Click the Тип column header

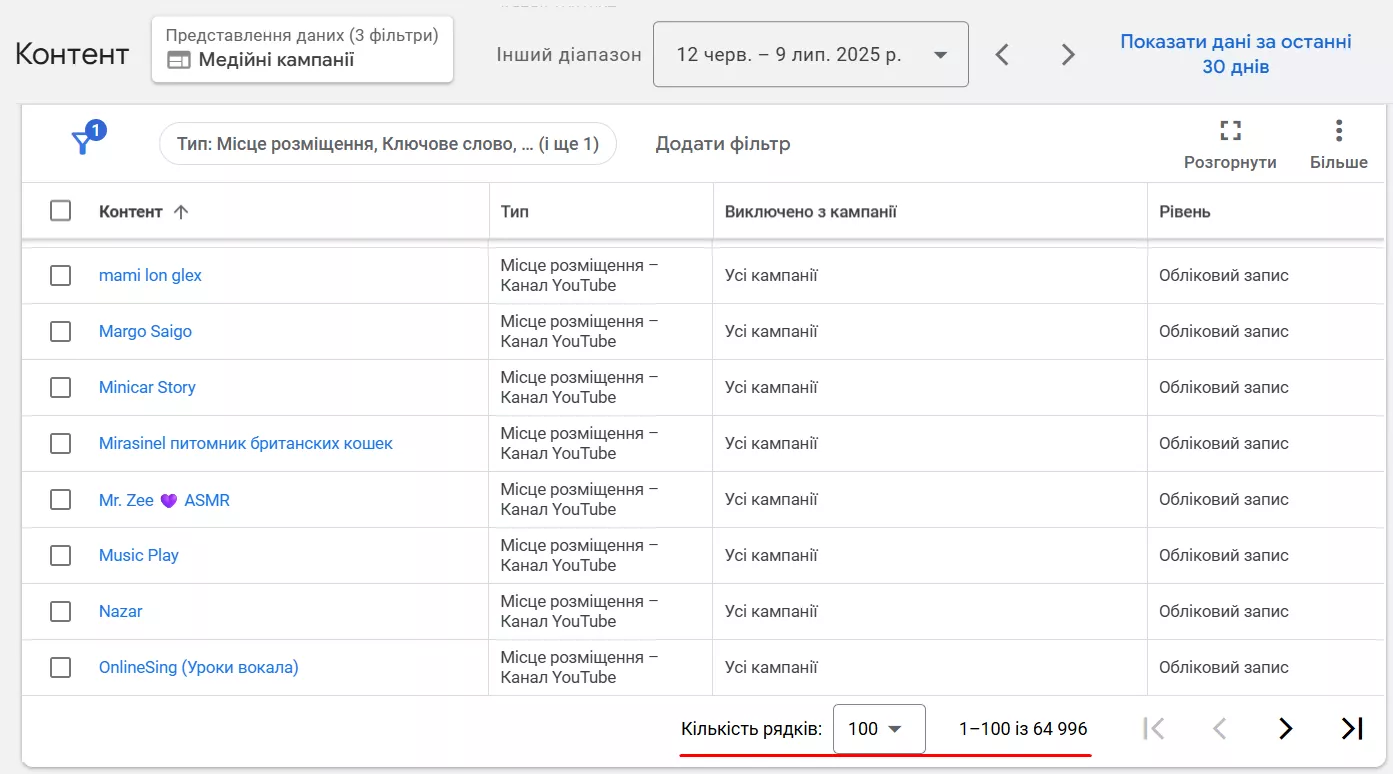pos(515,211)
